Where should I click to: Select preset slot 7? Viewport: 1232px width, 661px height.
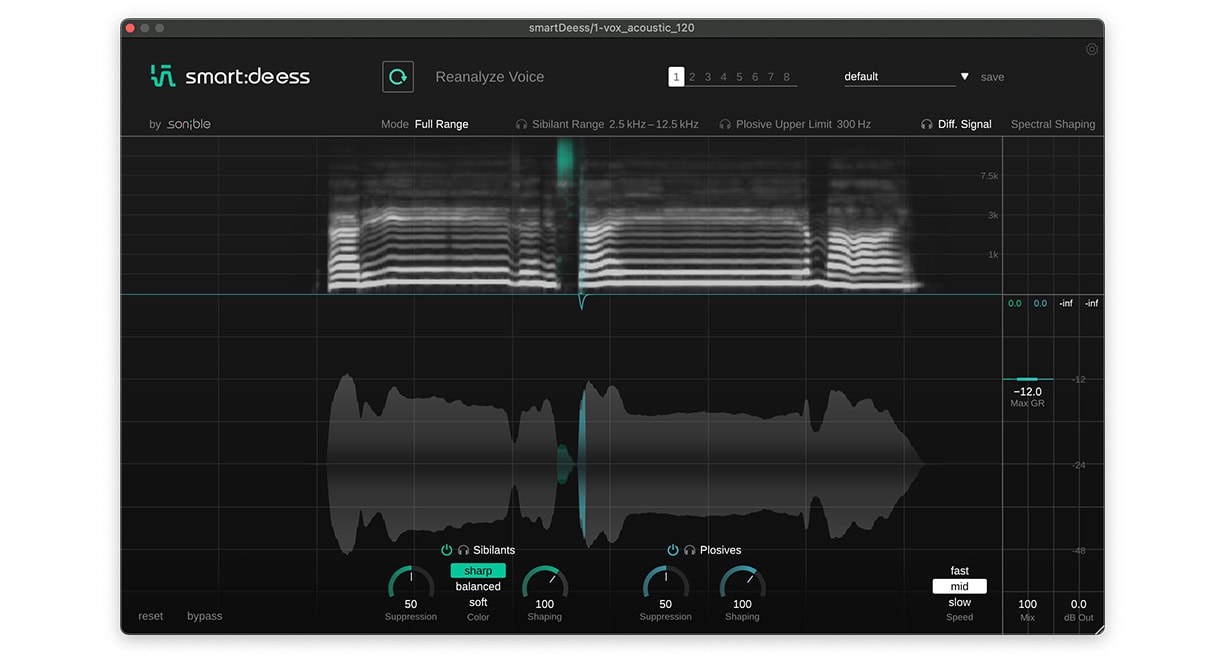pyautogui.click(x=771, y=77)
